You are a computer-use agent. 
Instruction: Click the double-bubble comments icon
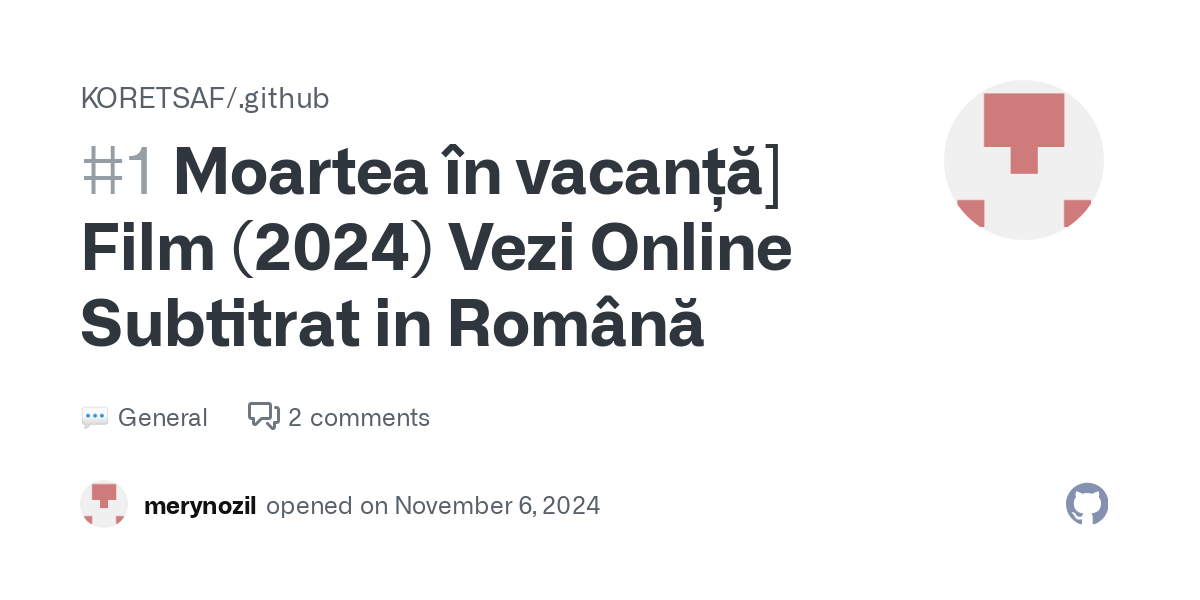(264, 416)
